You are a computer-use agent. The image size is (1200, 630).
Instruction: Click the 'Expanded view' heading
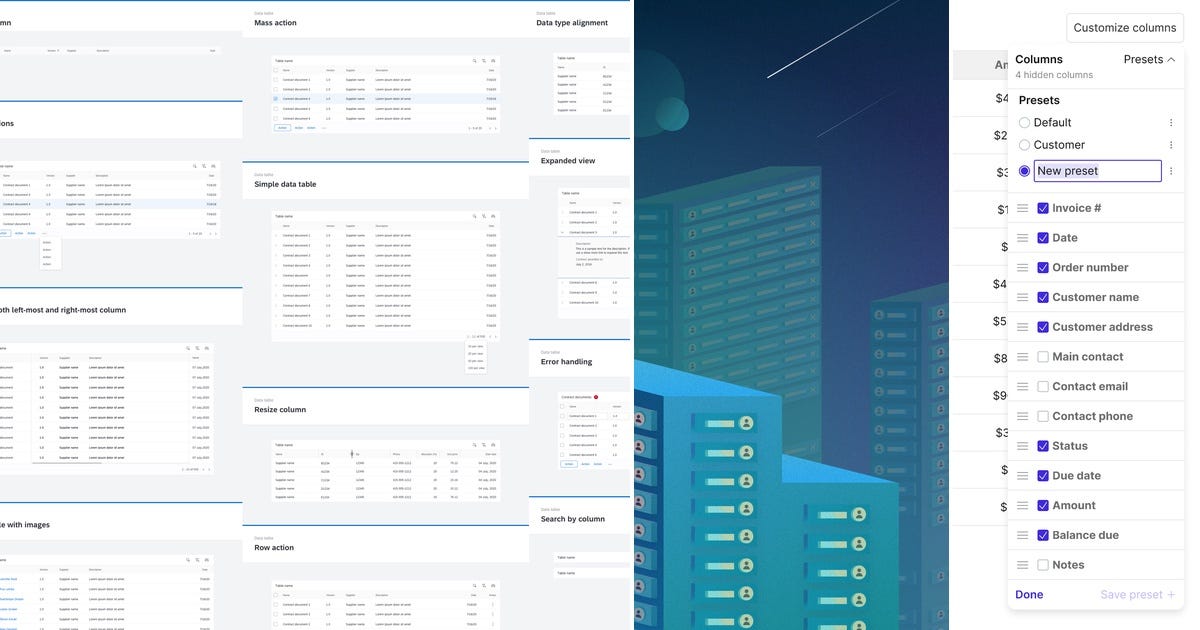click(x=568, y=160)
